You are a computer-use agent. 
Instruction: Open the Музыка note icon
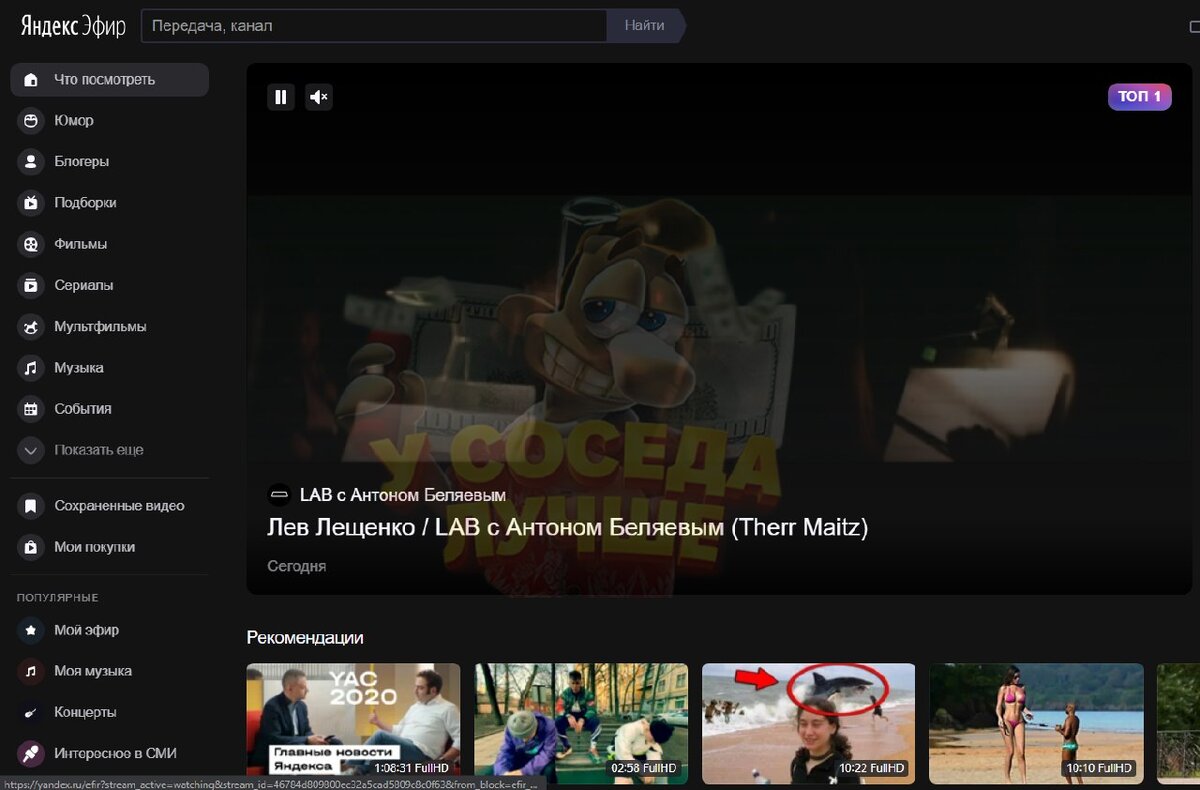coord(31,368)
